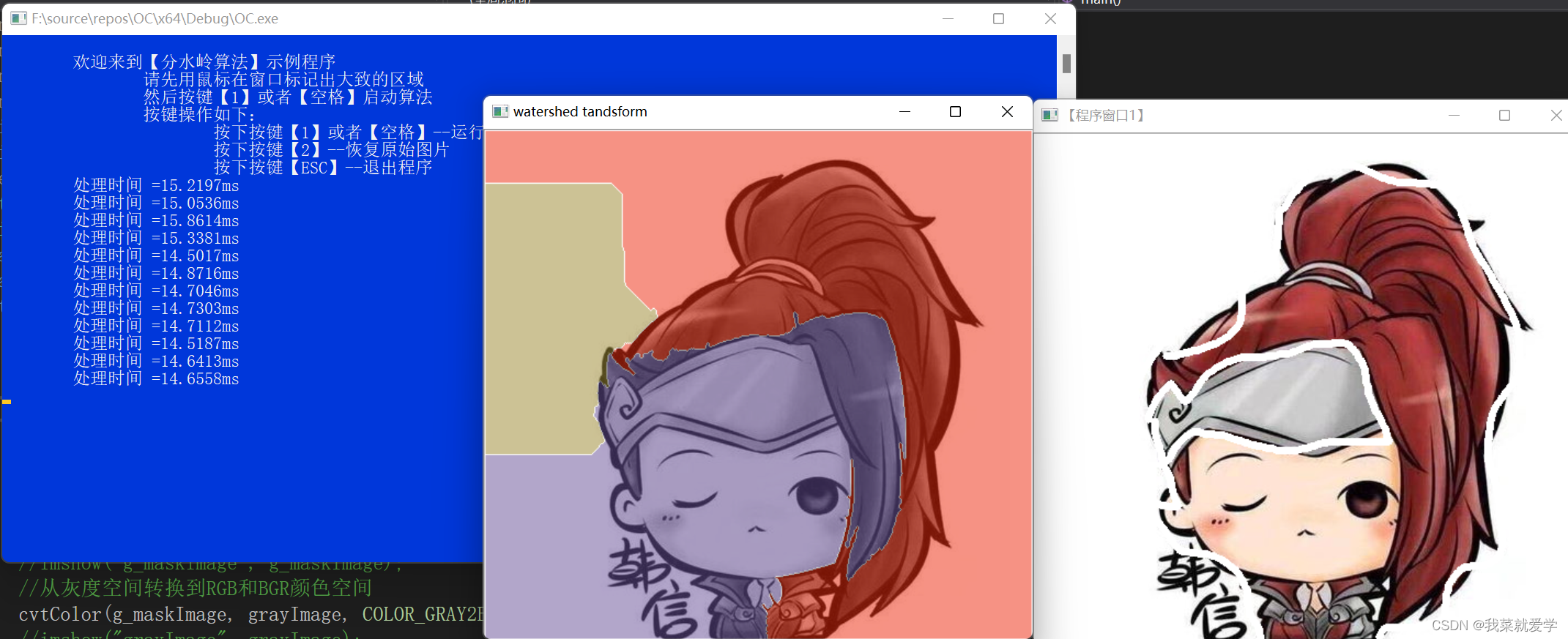Maximize the OC.exe console window
The width and height of the screenshot is (1568, 639).
pyautogui.click(x=998, y=18)
